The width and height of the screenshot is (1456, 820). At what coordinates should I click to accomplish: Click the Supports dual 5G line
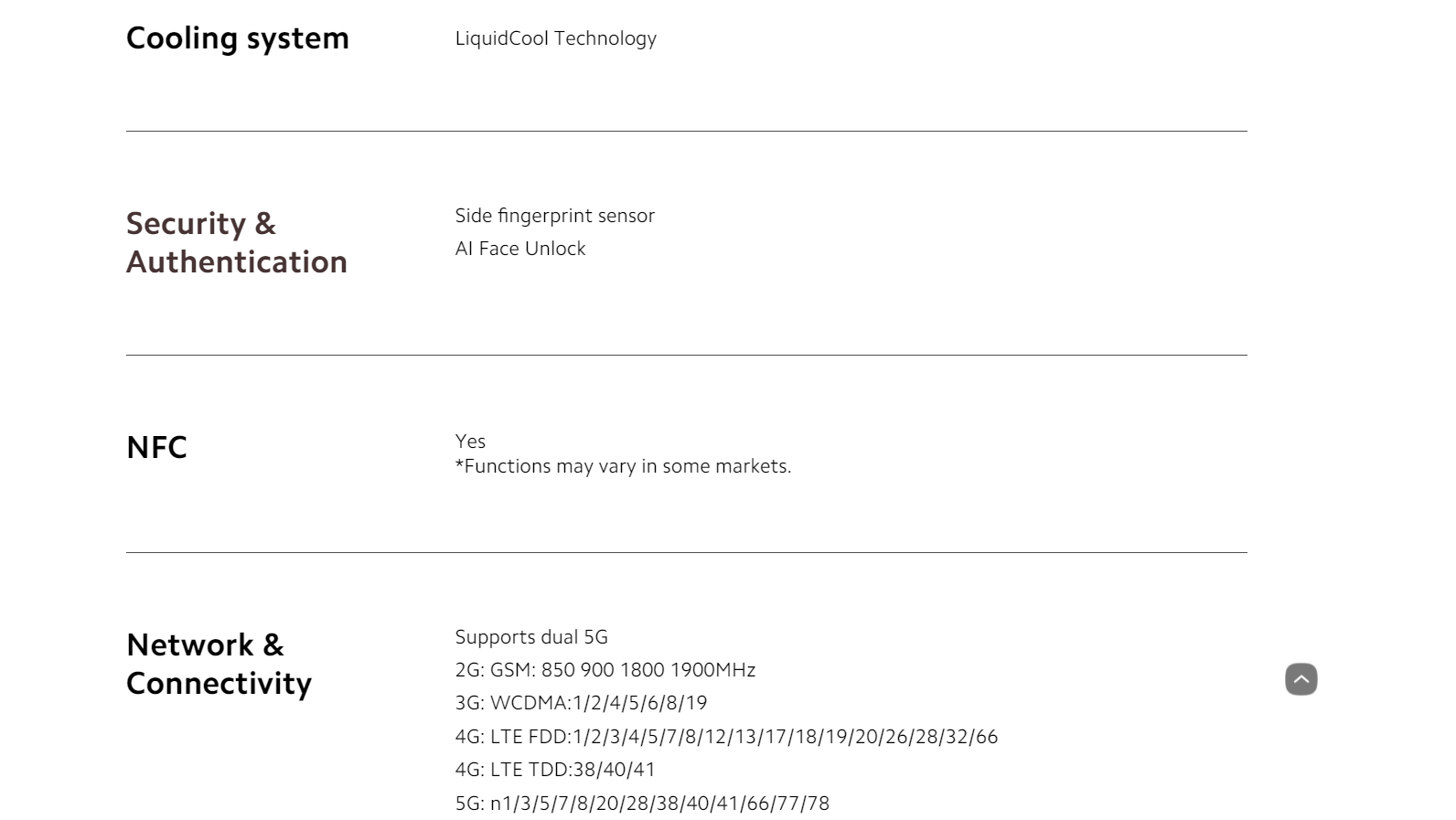pos(531,637)
